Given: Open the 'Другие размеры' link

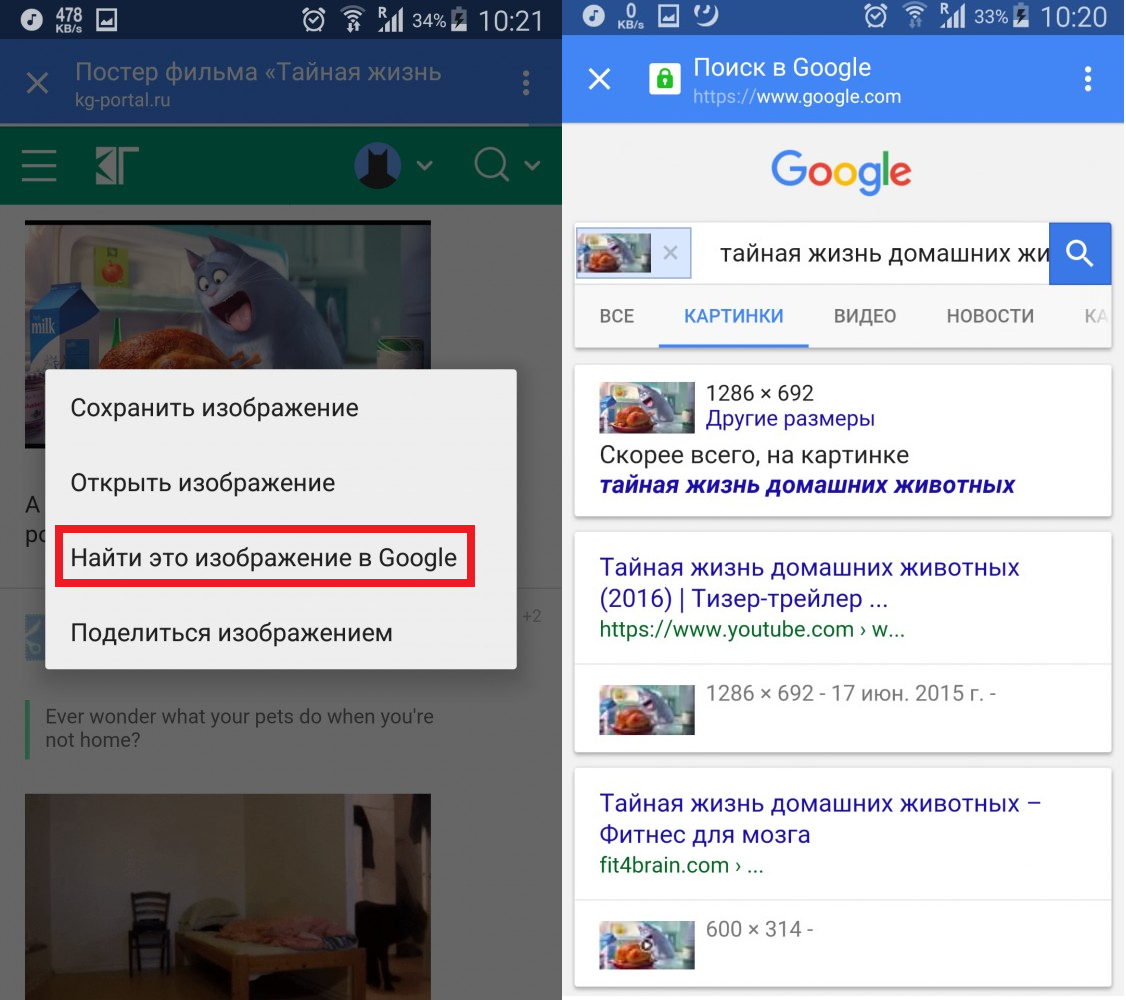Looking at the screenshot, I should (790, 419).
